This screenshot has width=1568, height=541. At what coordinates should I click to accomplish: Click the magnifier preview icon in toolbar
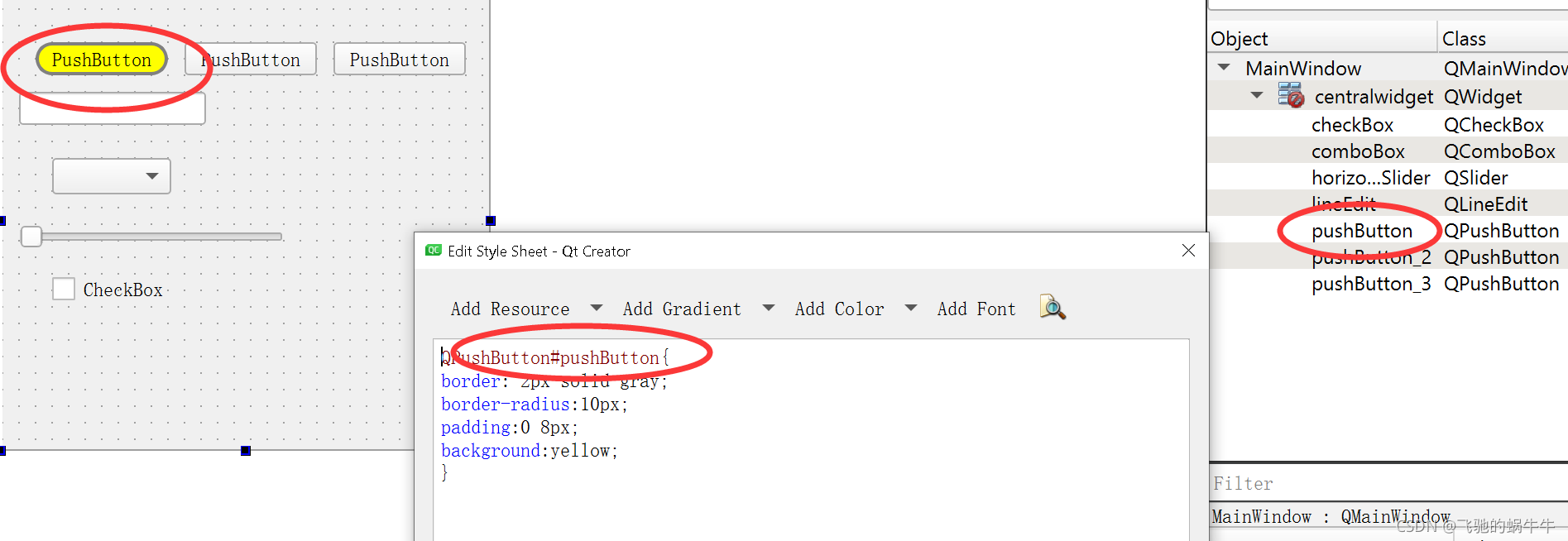click(1053, 308)
